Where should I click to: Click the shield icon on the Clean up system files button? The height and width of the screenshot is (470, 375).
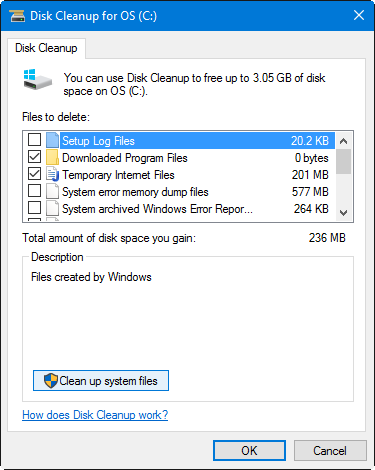(x=51, y=380)
